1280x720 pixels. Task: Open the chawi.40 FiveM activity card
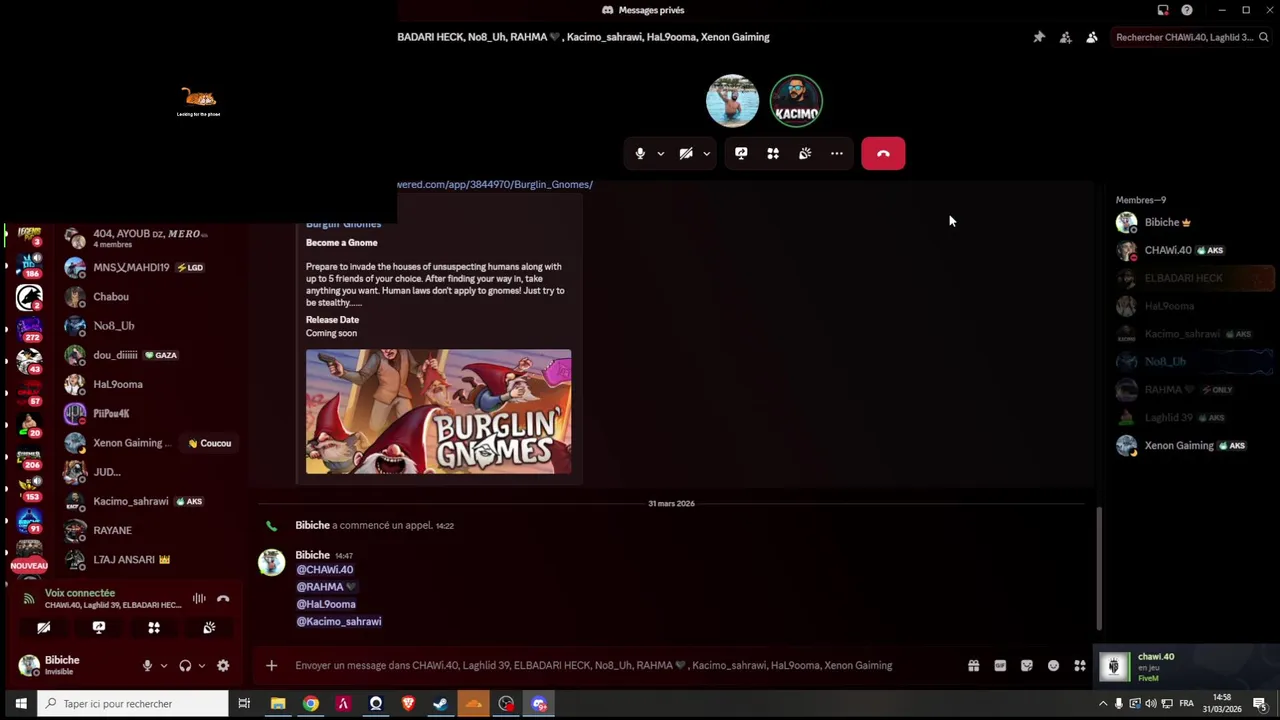coord(1186,667)
